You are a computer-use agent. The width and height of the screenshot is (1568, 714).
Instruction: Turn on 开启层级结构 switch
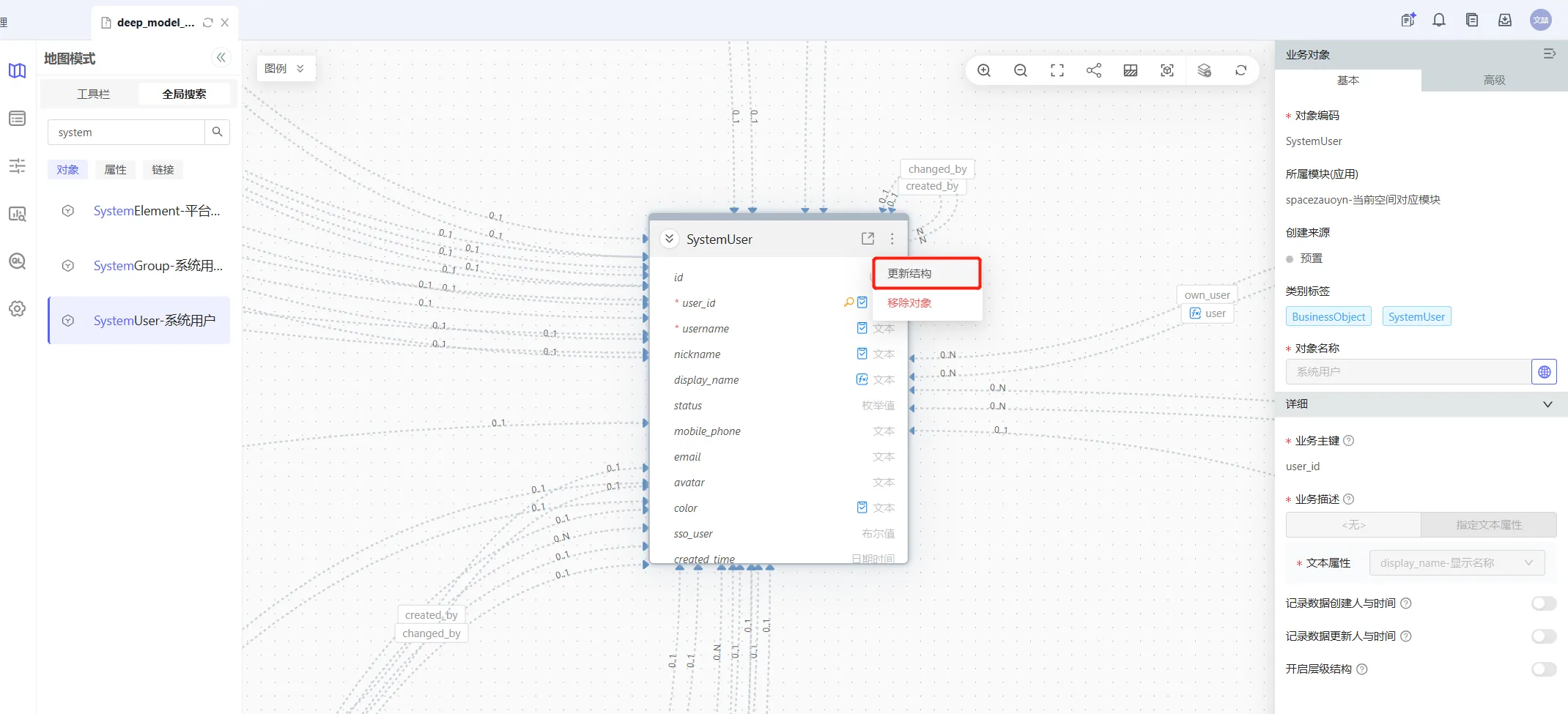click(1543, 669)
